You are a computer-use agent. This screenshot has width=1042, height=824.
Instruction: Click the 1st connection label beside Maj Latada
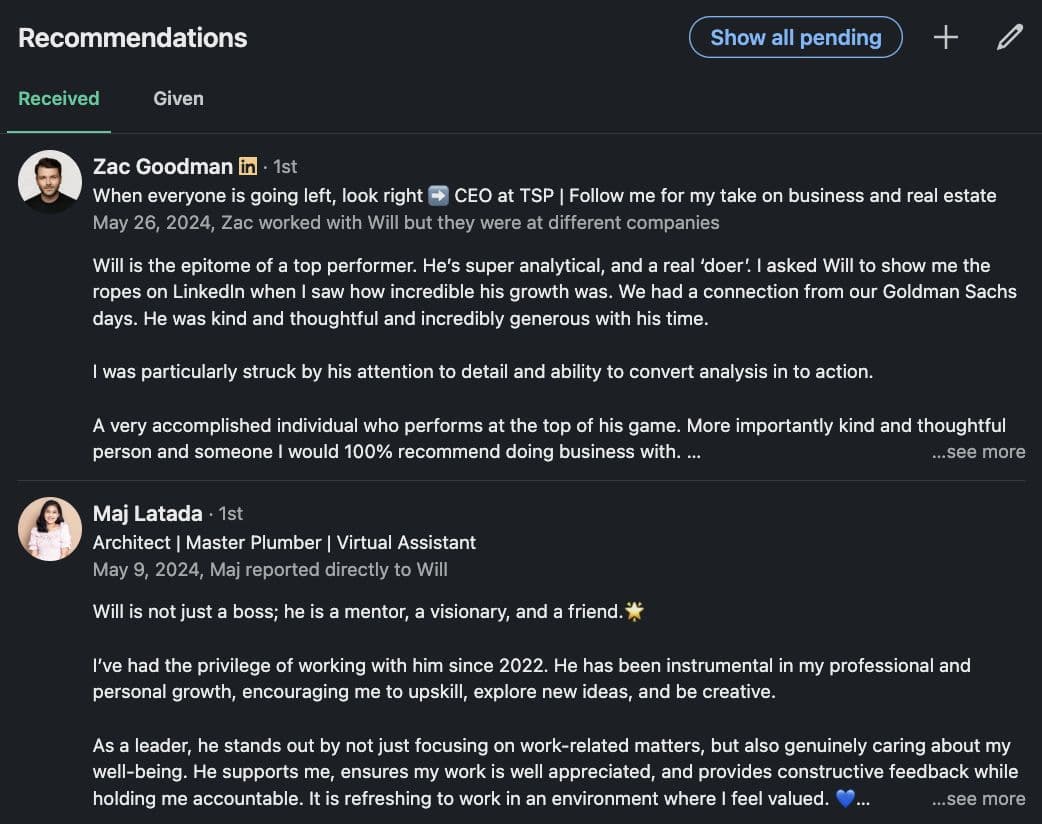point(230,513)
